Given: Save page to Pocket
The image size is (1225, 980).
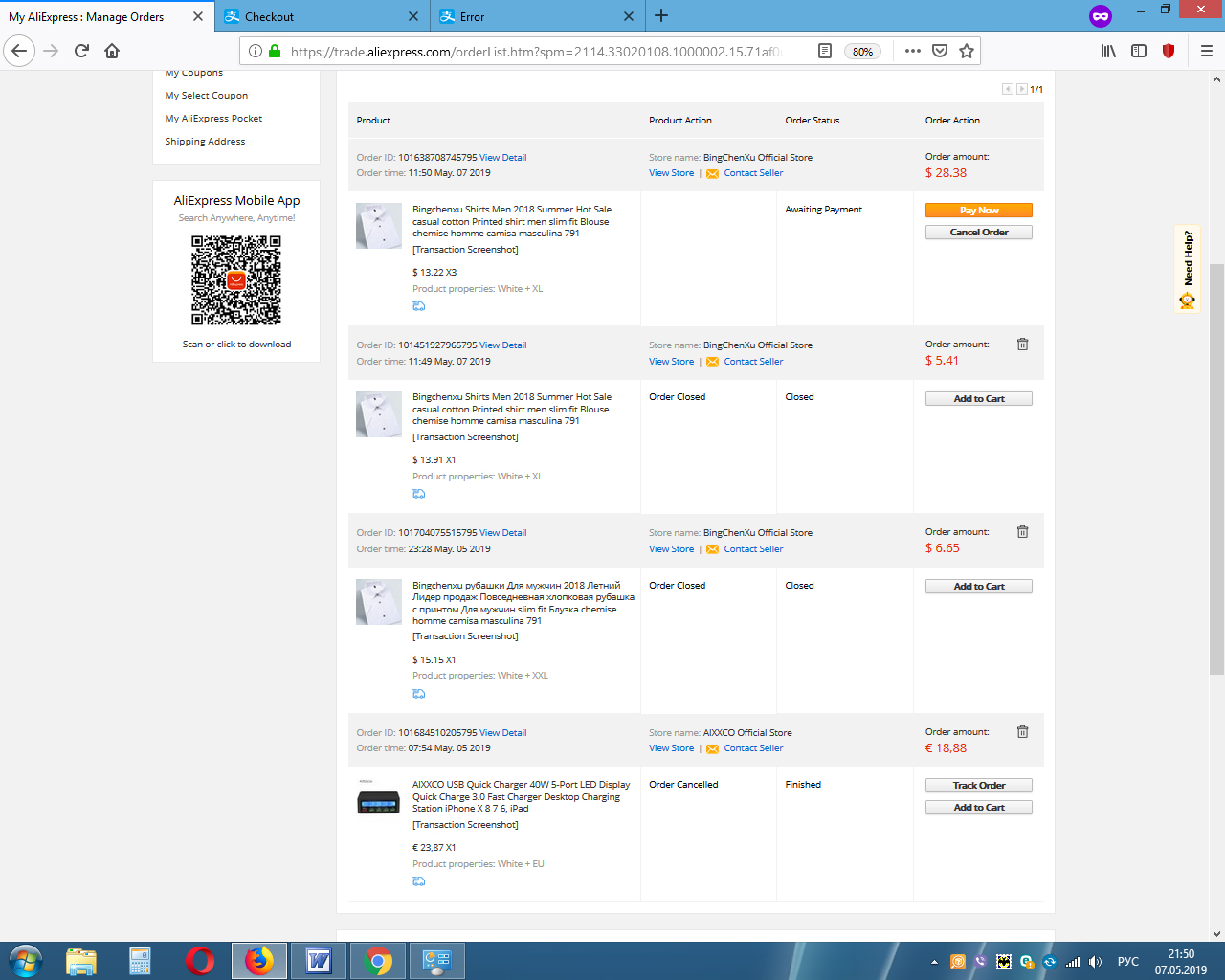Looking at the screenshot, I should click(x=940, y=51).
